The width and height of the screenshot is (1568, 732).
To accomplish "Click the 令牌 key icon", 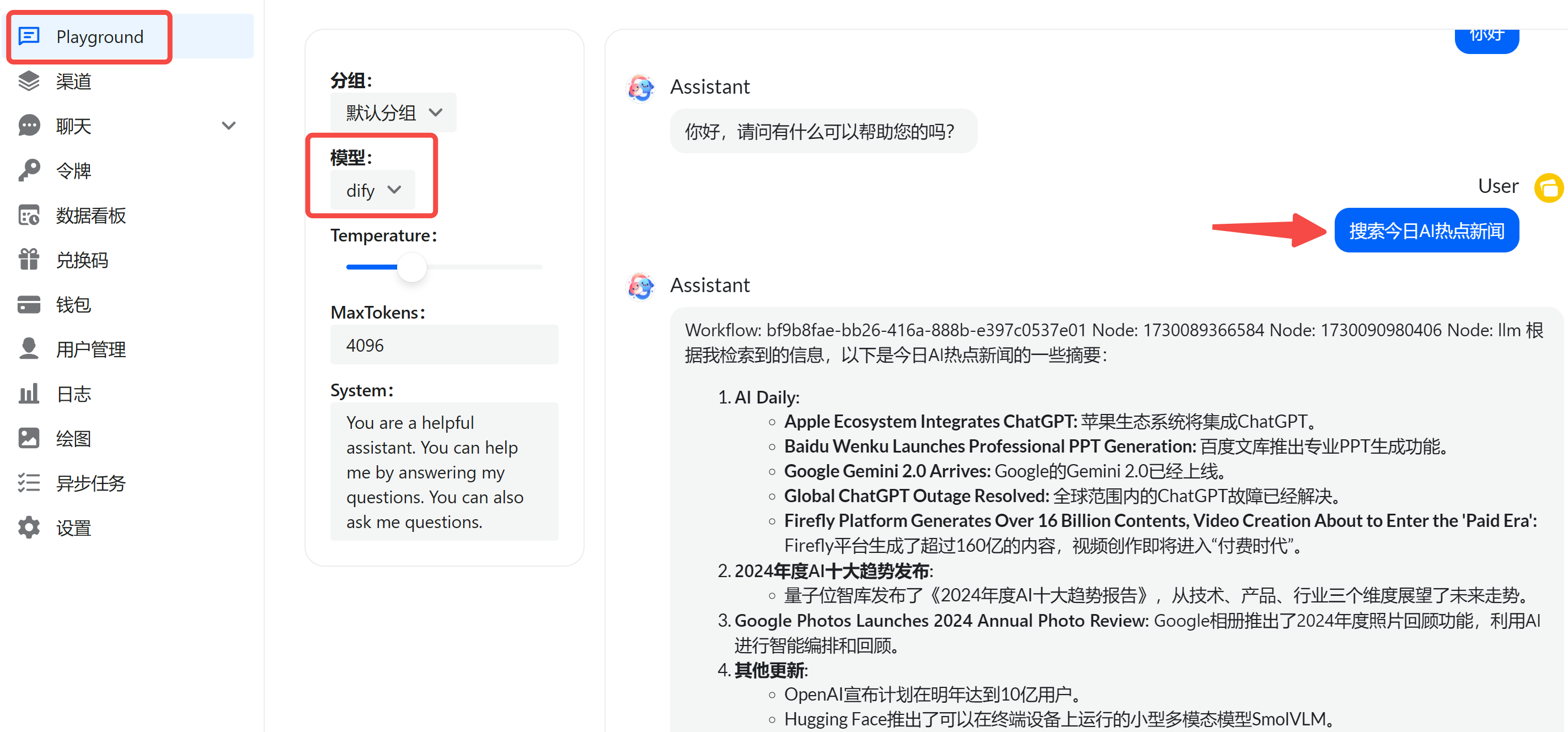I will pos(29,170).
